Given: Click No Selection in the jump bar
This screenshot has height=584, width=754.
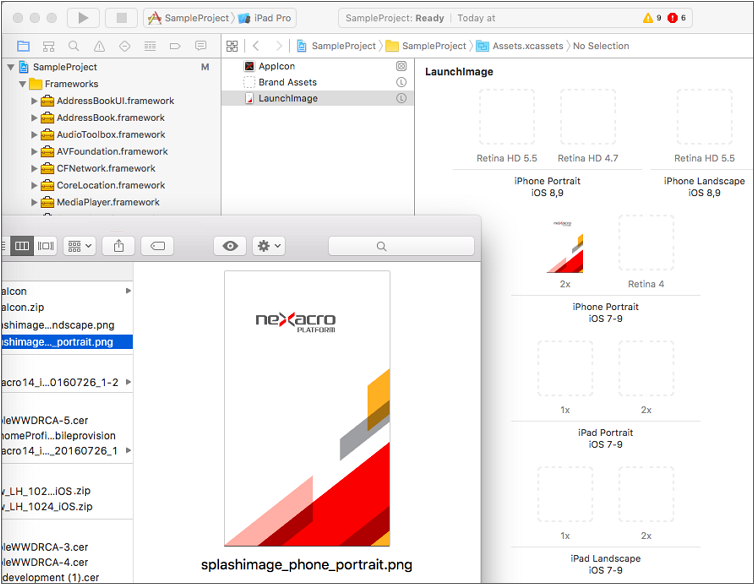Looking at the screenshot, I should (601, 46).
